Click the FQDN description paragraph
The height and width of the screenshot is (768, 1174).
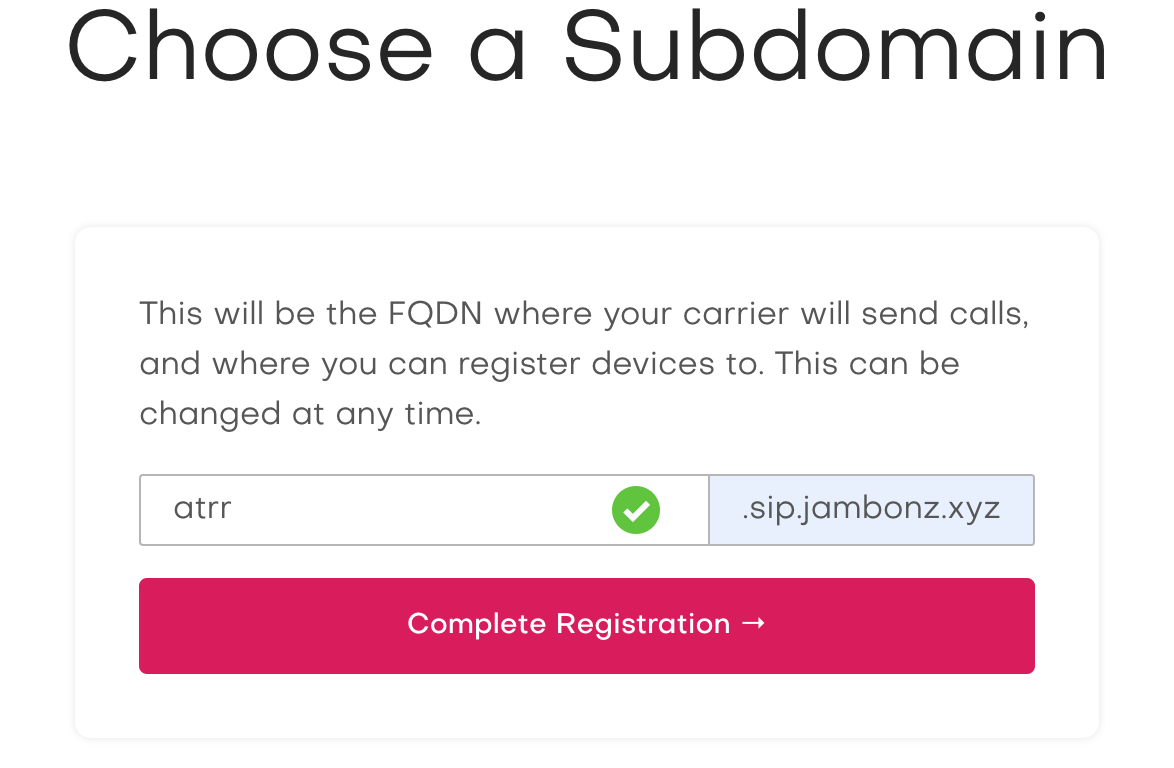(584, 363)
